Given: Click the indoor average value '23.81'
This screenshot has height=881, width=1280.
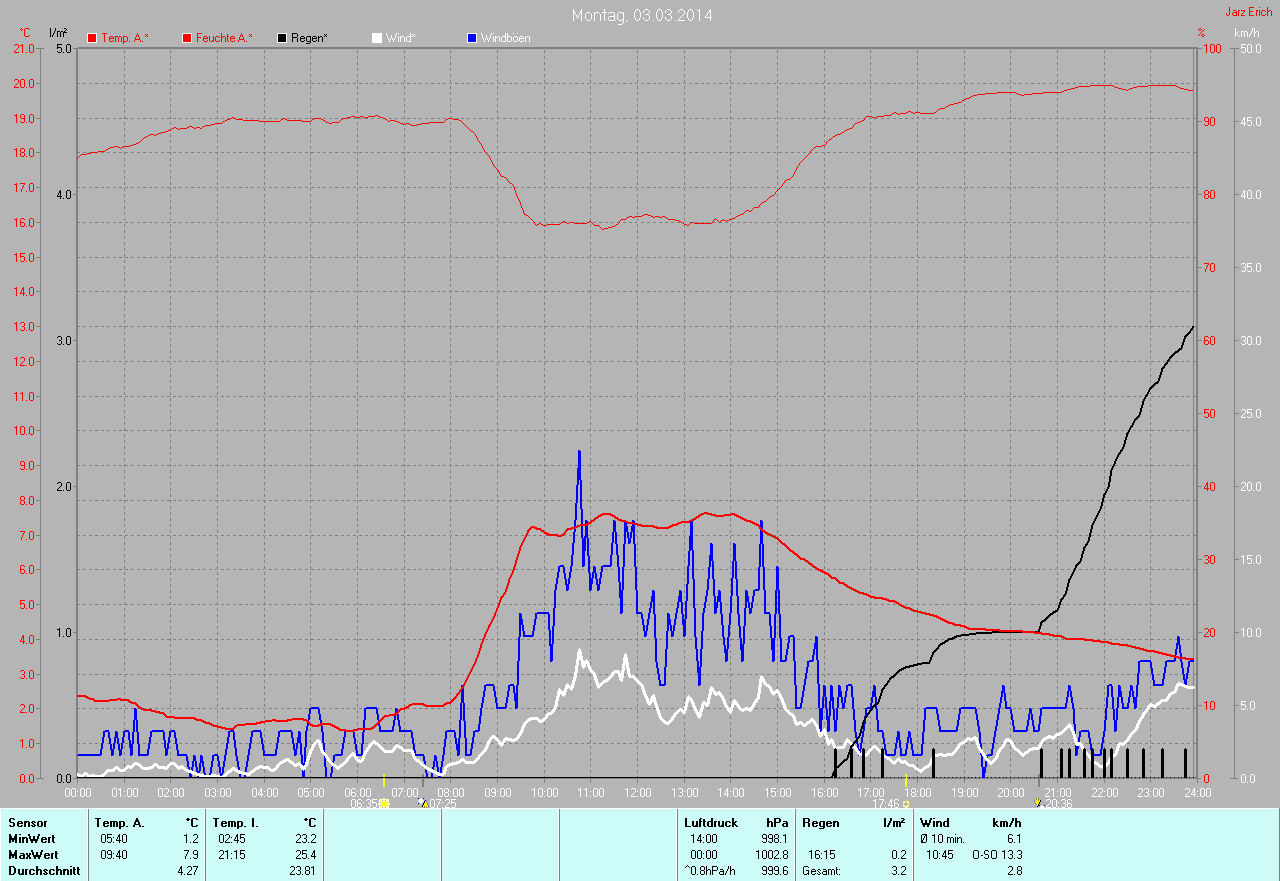Looking at the screenshot, I should [303, 871].
